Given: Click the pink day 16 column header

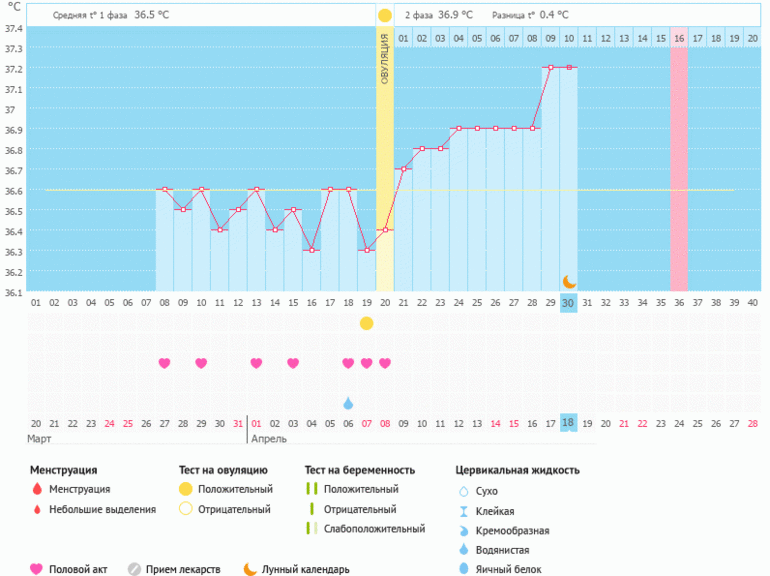Looking at the screenshot, I should pos(679,38).
